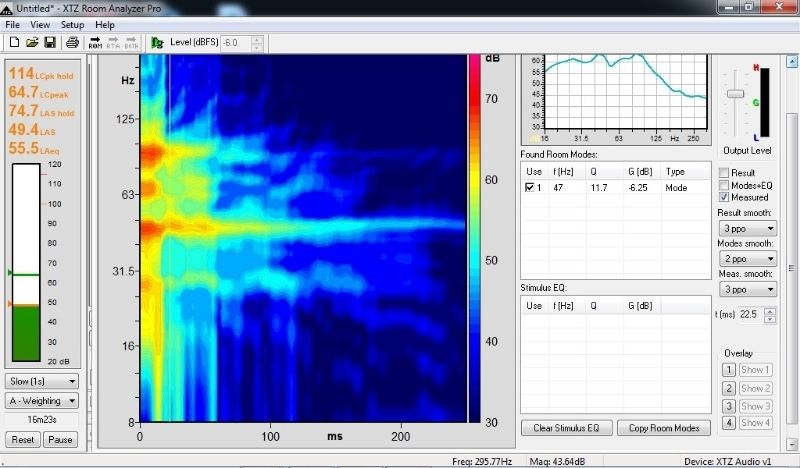
Task: Print the current analysis
Action: click(x=72, y=42)
